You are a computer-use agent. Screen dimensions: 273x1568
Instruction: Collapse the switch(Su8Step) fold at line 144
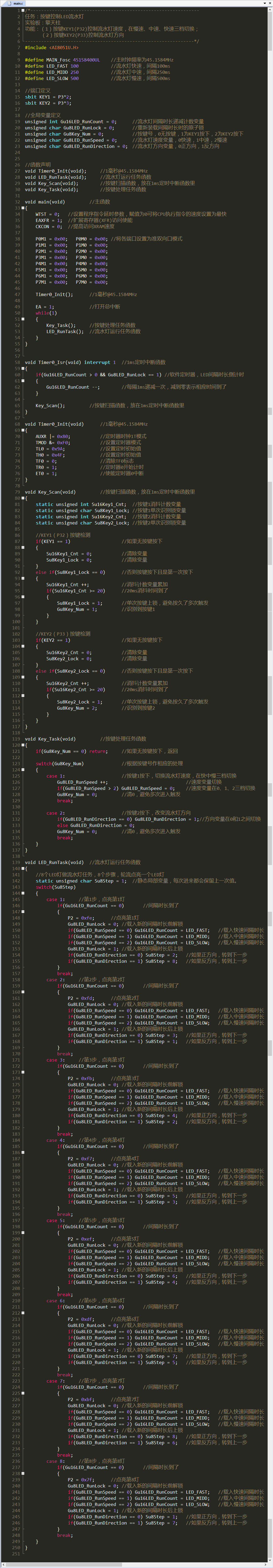[23, 893]
